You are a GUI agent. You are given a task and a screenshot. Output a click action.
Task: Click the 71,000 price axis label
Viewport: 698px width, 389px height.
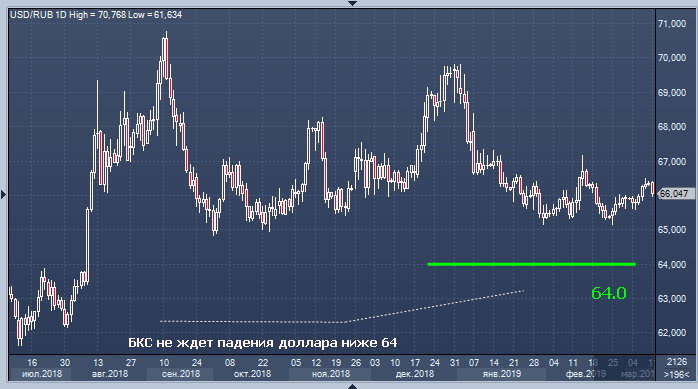pyautogui.click(x=672, y=24)
